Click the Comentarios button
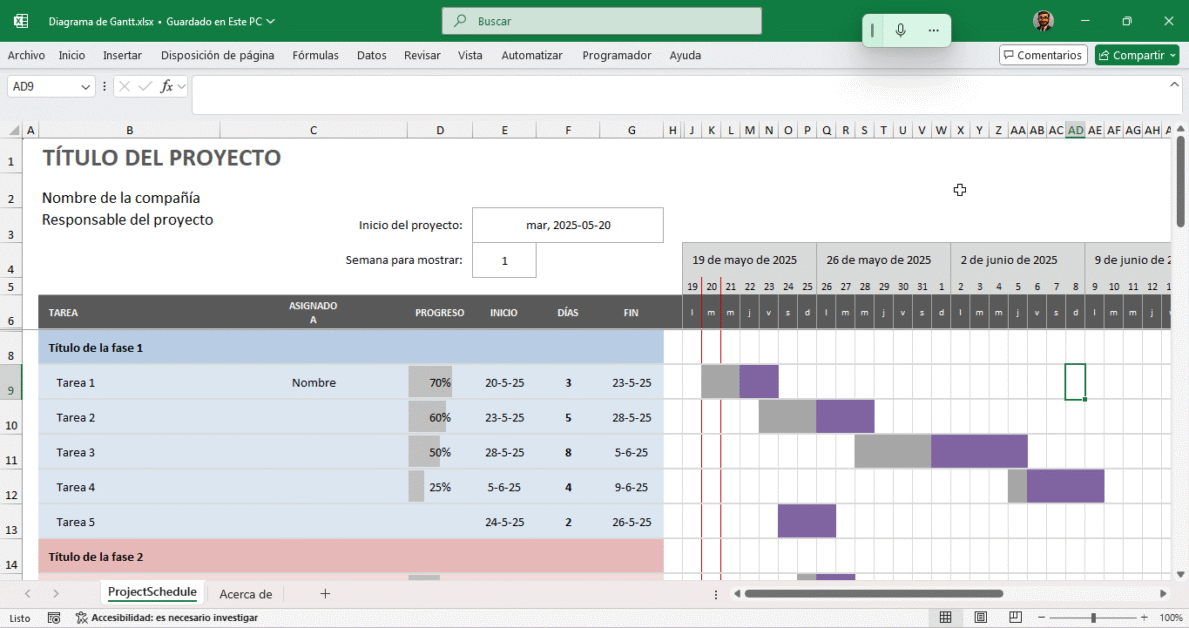Screen dimensions: 1189x628 pos(1043,56)
